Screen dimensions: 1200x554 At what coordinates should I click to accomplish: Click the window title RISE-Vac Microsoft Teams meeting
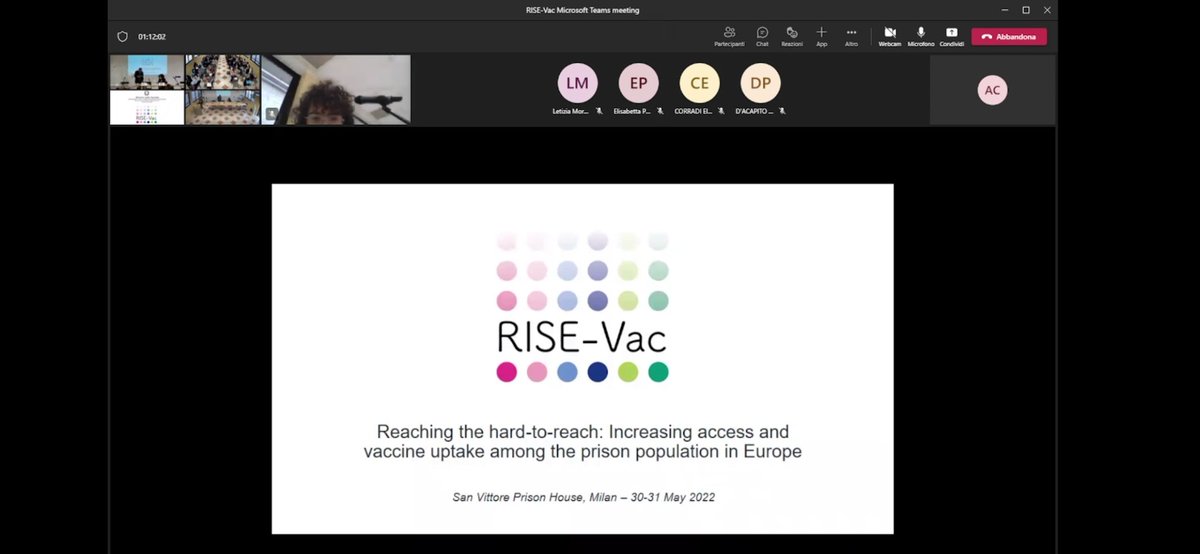point(582,10)
